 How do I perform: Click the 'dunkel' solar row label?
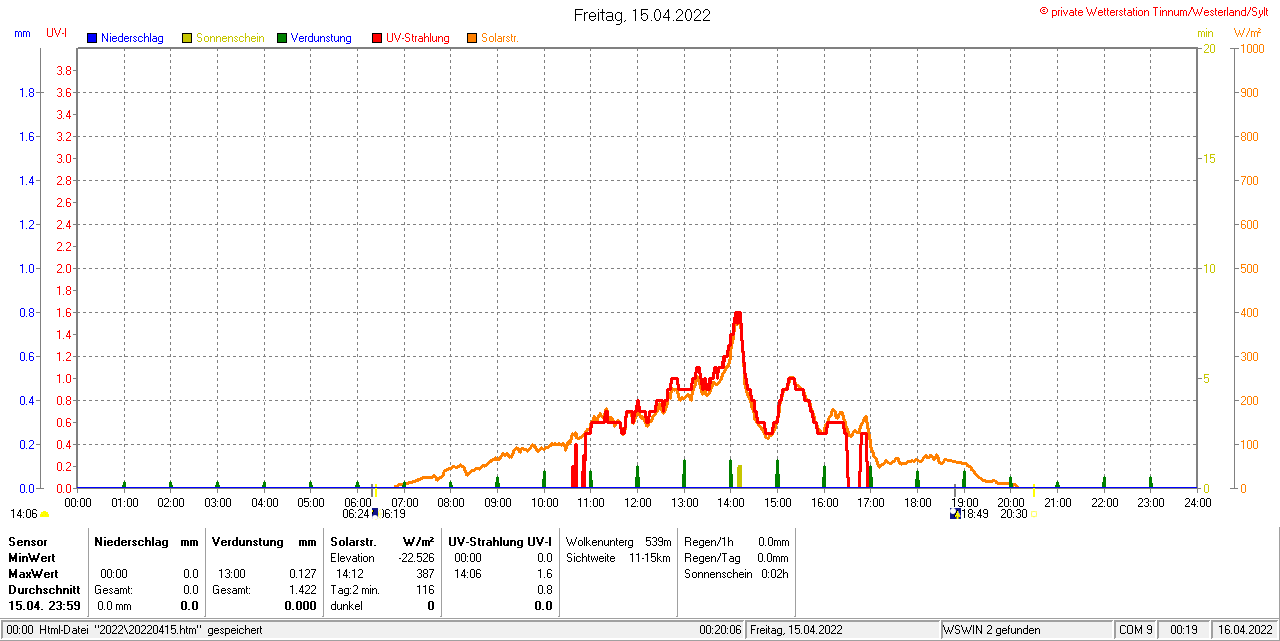click(x=346, y=606)
